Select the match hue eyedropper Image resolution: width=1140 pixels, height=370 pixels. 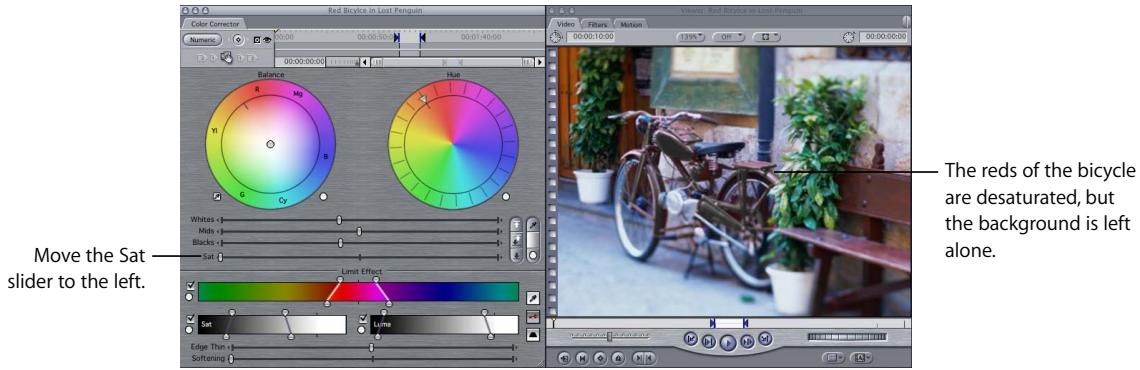[x=534, y=225]
